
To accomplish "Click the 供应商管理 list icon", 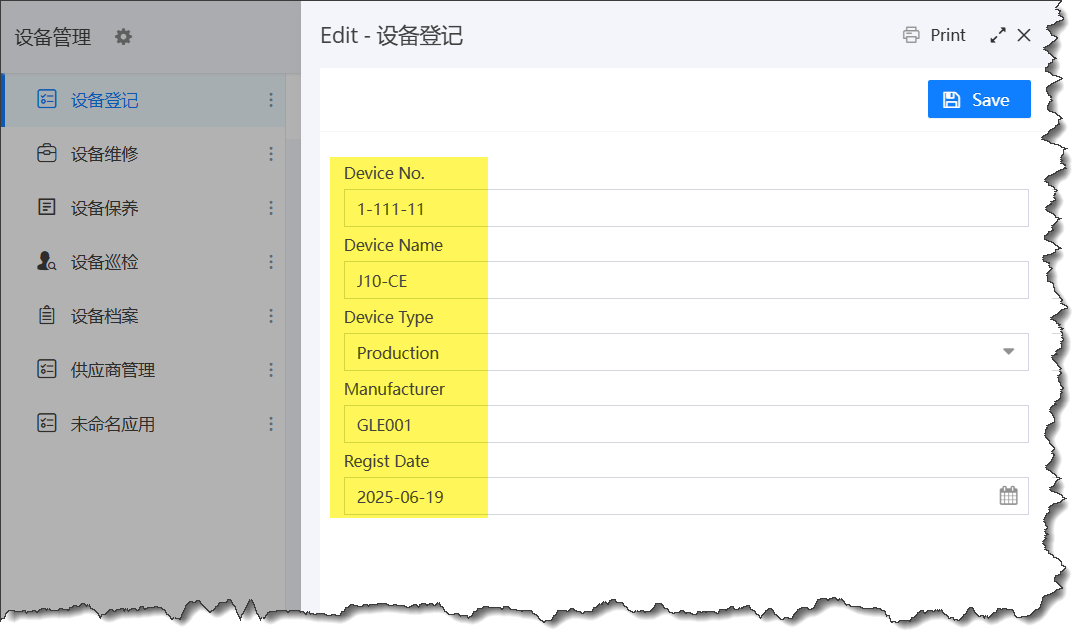I will click(46, 370).
